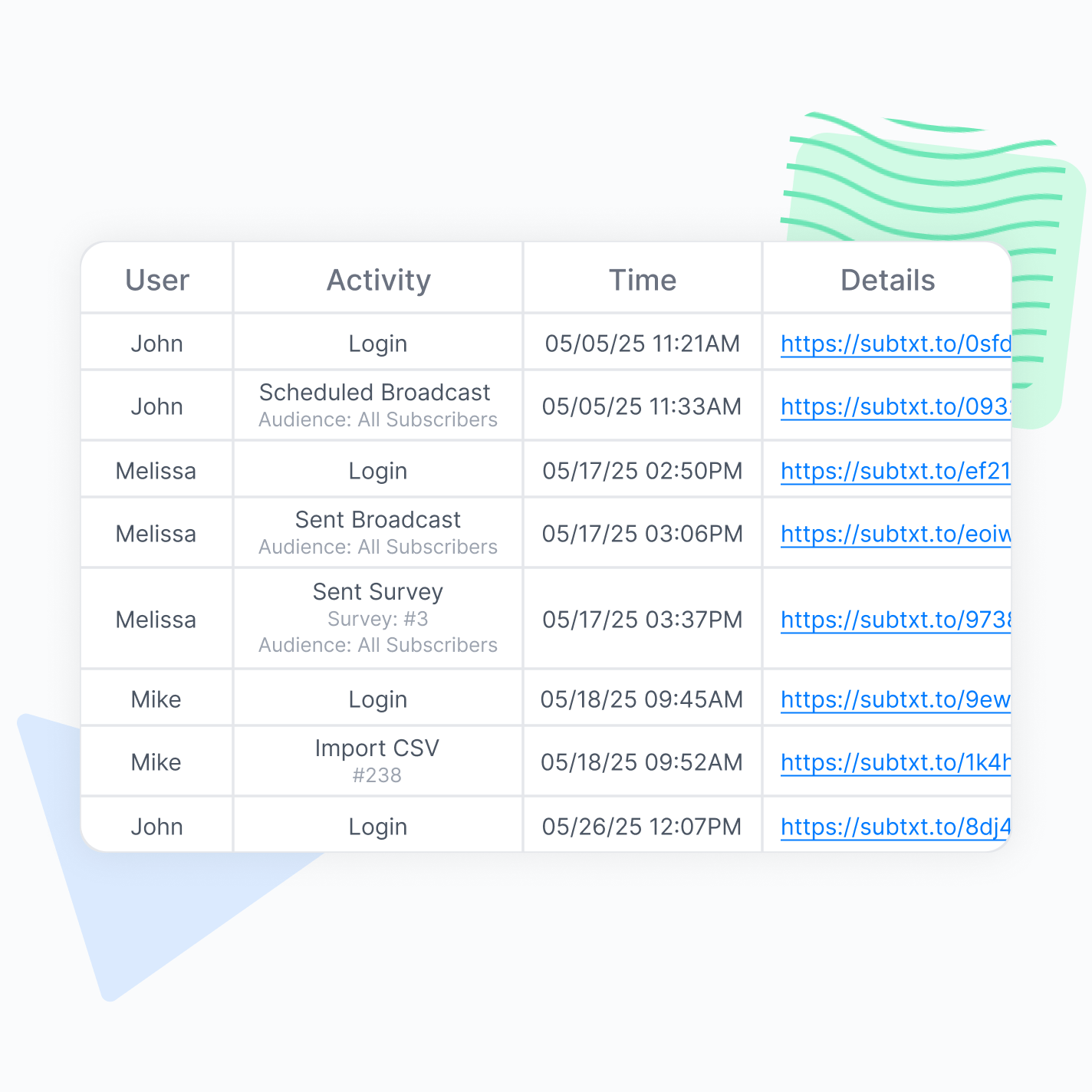Click the 05/05/25 11:21AM timestamp

[643, 344]
